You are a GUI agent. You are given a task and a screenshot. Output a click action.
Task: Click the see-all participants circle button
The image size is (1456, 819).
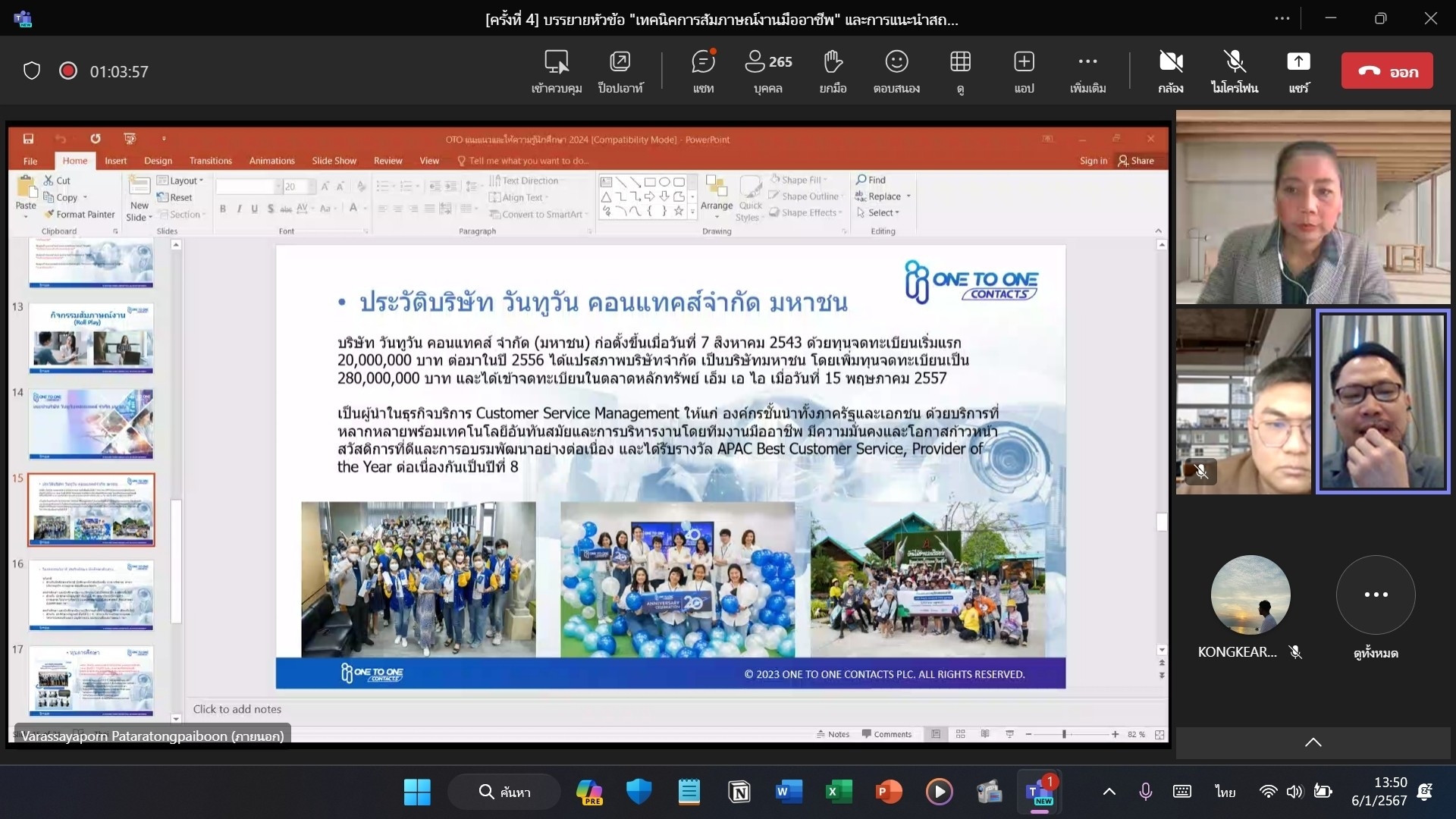1376,595
